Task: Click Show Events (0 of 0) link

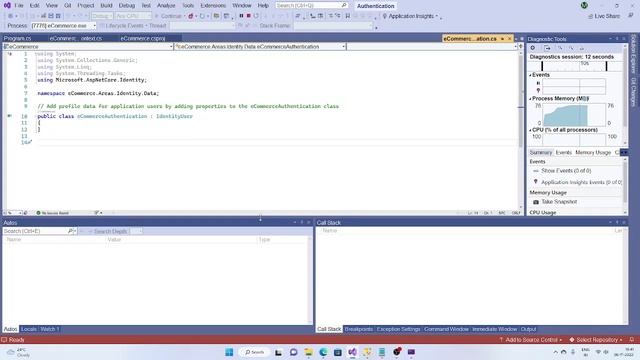Action: point(566,171)
